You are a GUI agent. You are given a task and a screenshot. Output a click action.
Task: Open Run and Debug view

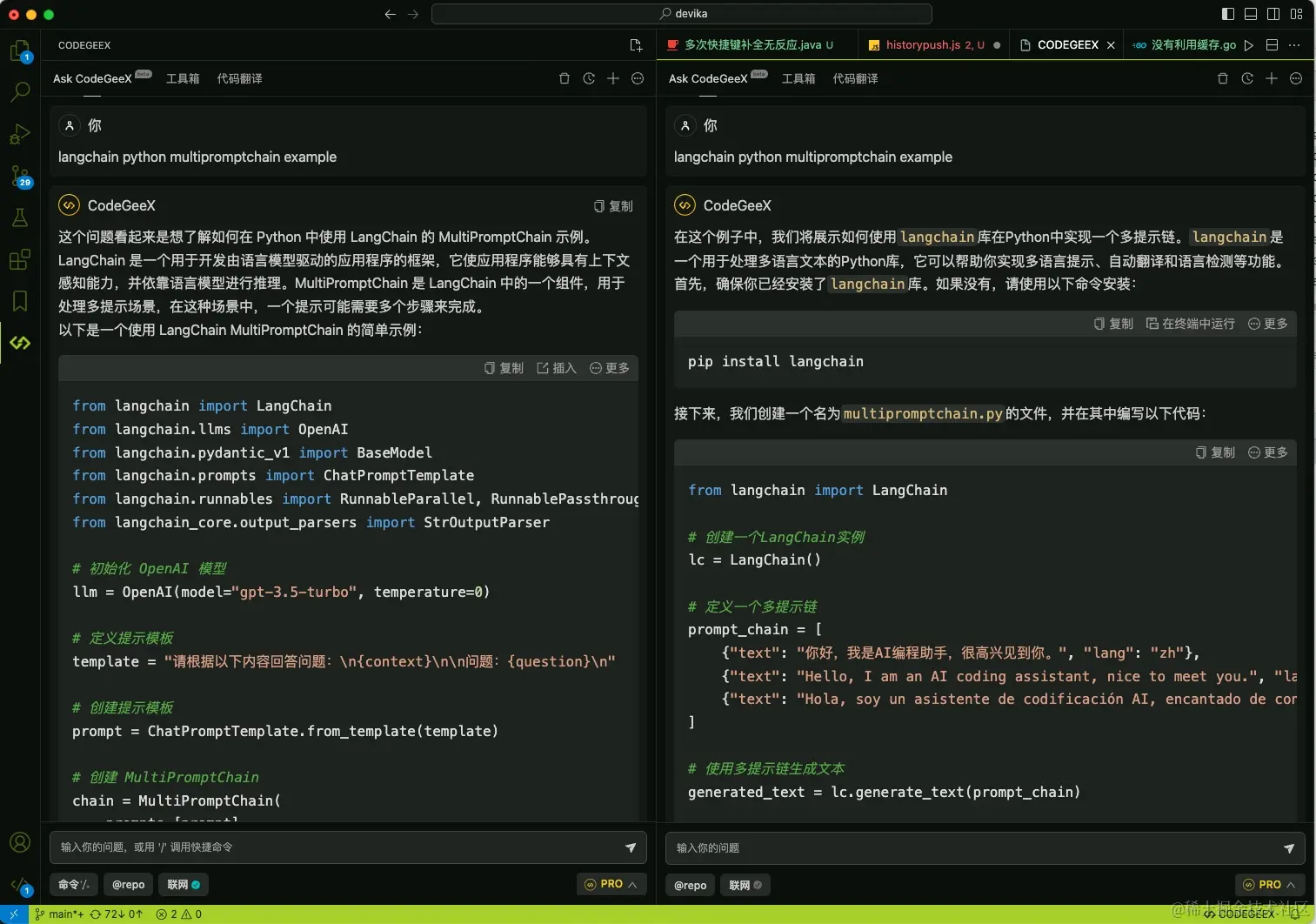20,133
